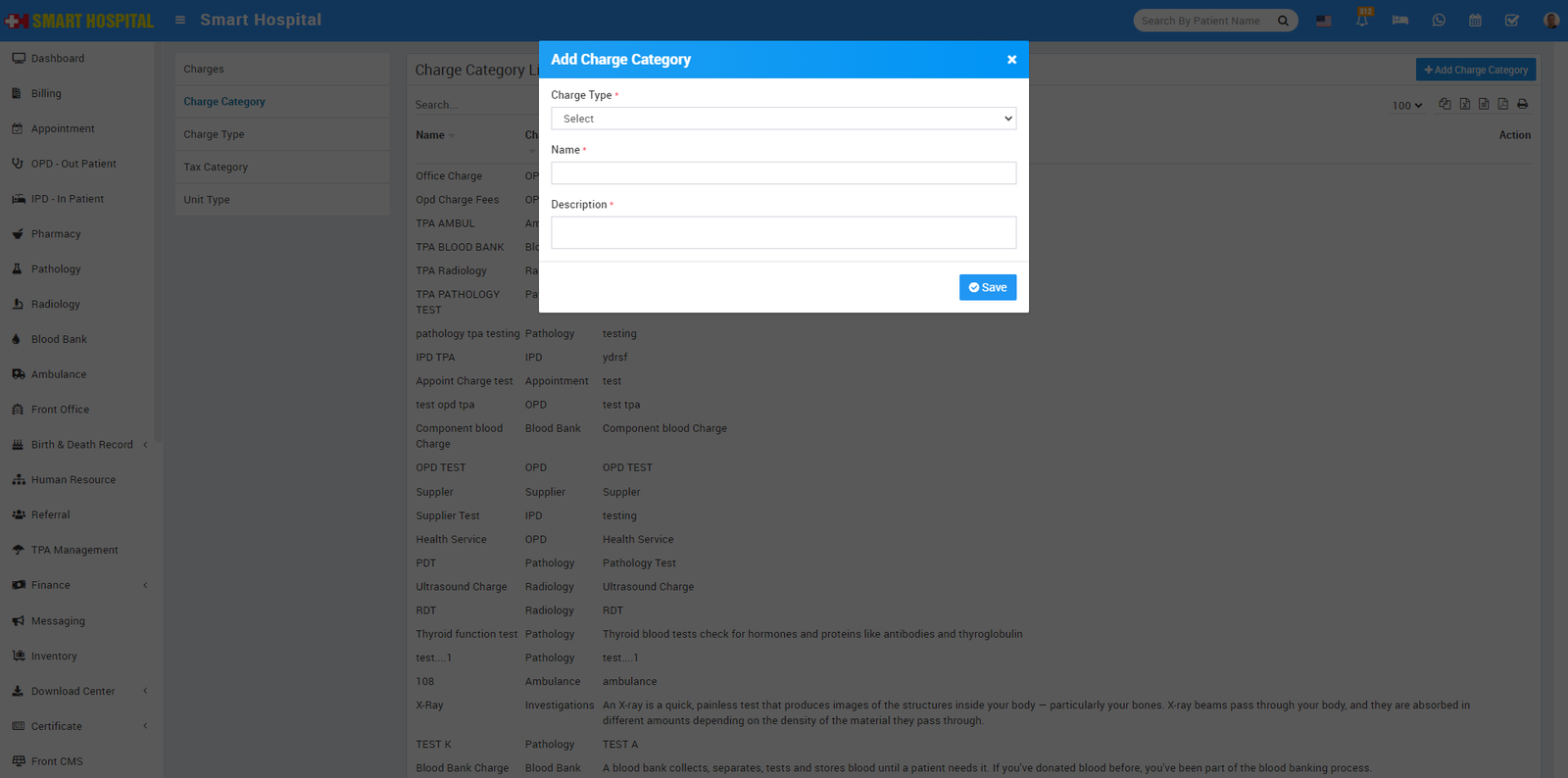Click the bed status icon
The width and height of the screenshot is (1568, 778).
point(1399,21)
